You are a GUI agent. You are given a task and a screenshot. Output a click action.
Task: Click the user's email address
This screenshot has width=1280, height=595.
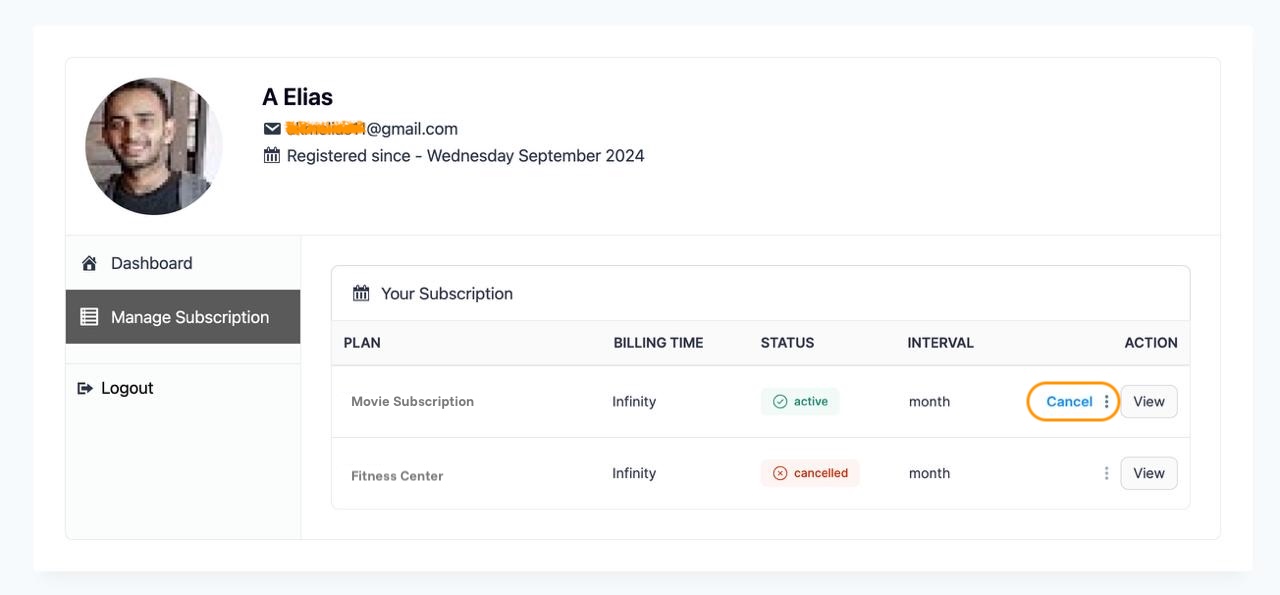click(370, 128)
